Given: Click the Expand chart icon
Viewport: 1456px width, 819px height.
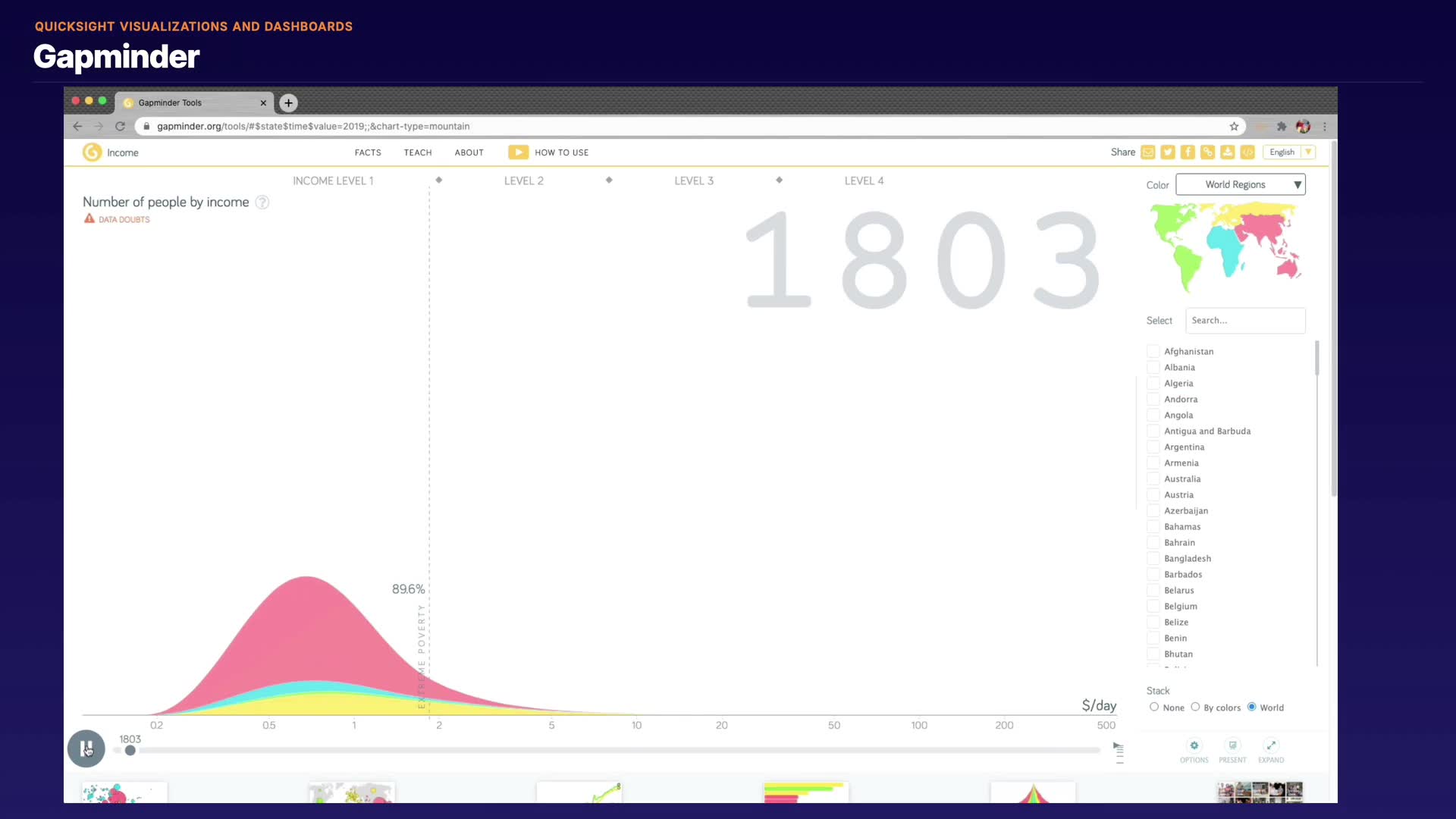Looking at the screenshot, I should [x=1271, y=746].
